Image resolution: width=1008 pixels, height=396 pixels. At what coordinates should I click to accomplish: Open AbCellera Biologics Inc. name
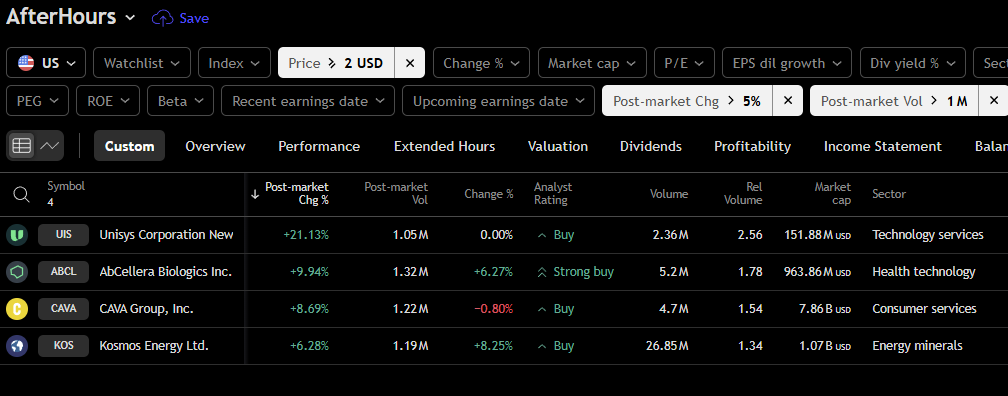(x=165, y=272)
